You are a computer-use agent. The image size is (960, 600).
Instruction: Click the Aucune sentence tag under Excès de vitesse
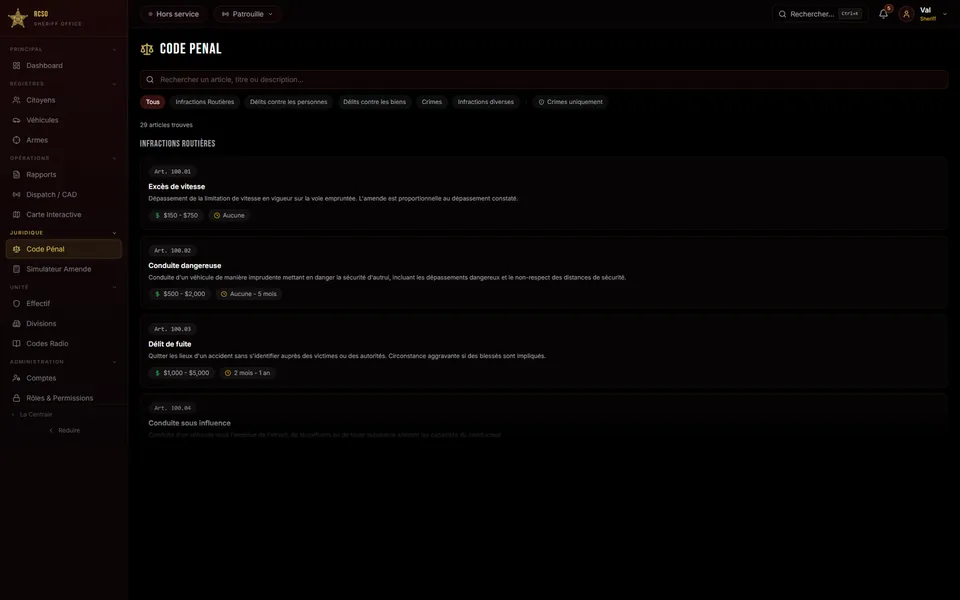tap(229, 216)
